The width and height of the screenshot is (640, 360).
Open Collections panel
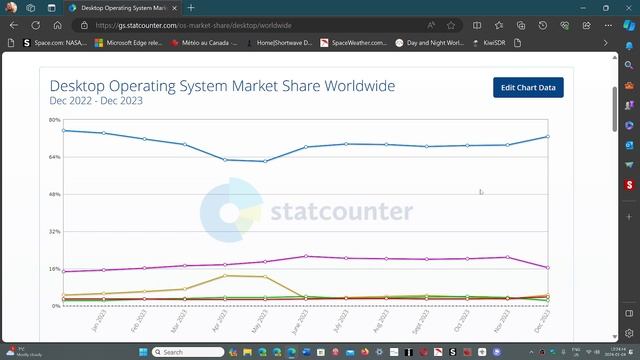[x=521, y=25]
